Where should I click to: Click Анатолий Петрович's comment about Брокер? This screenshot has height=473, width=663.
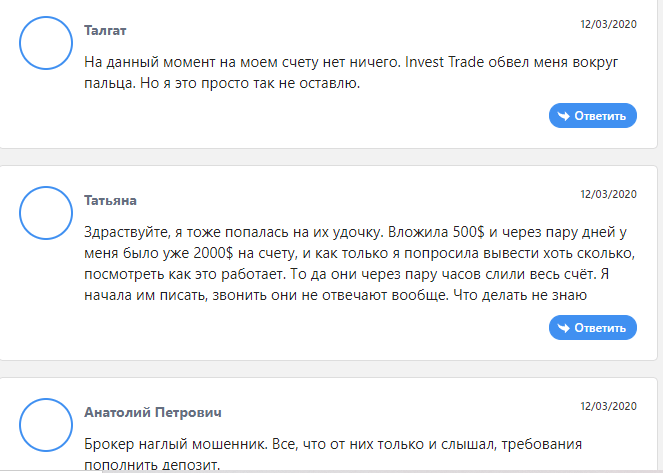click(333, 454)
